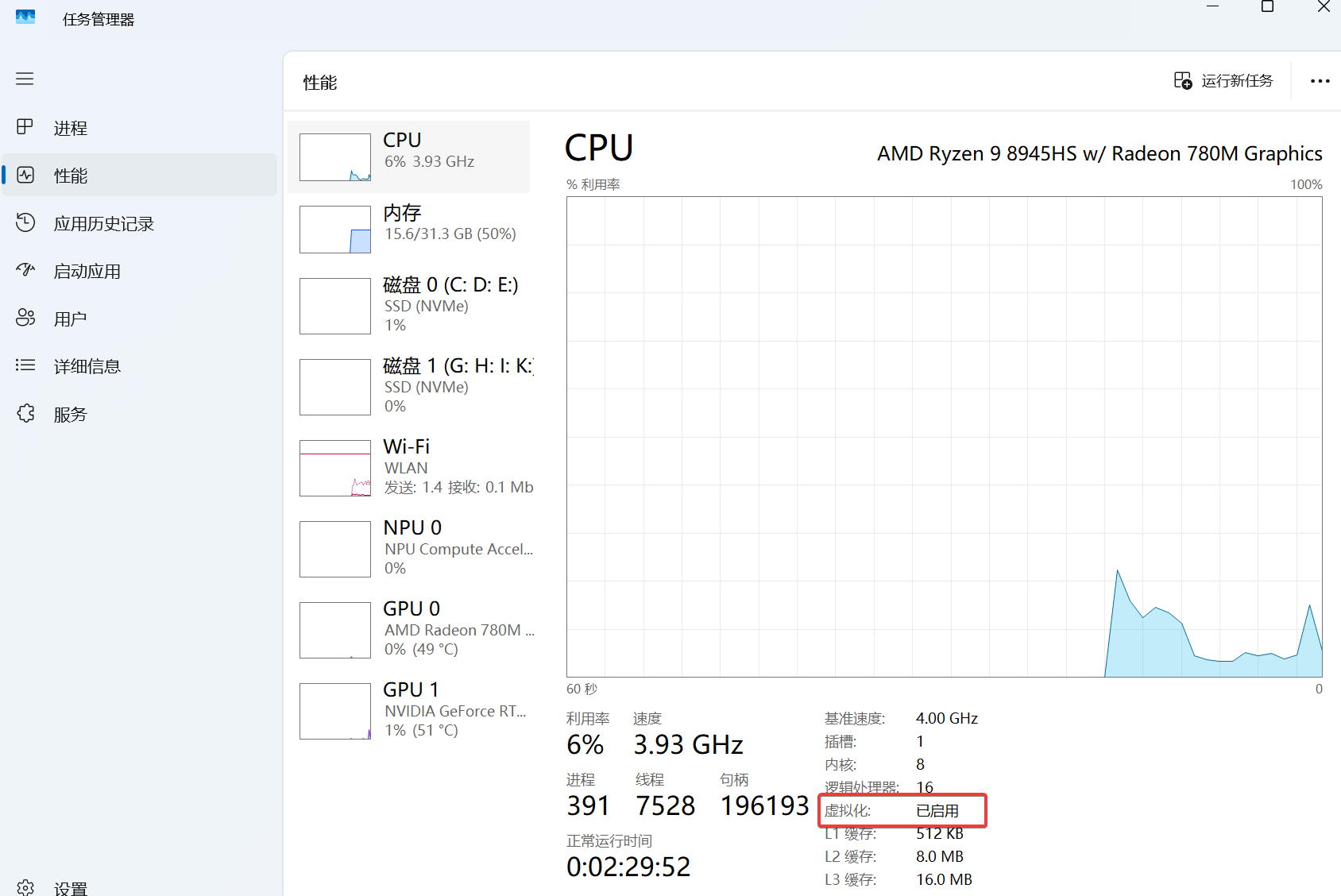The width and height of the screenshot is (1341, 896).
Task: Click the 性能 page heading
Action: click(x=320, y=83)
